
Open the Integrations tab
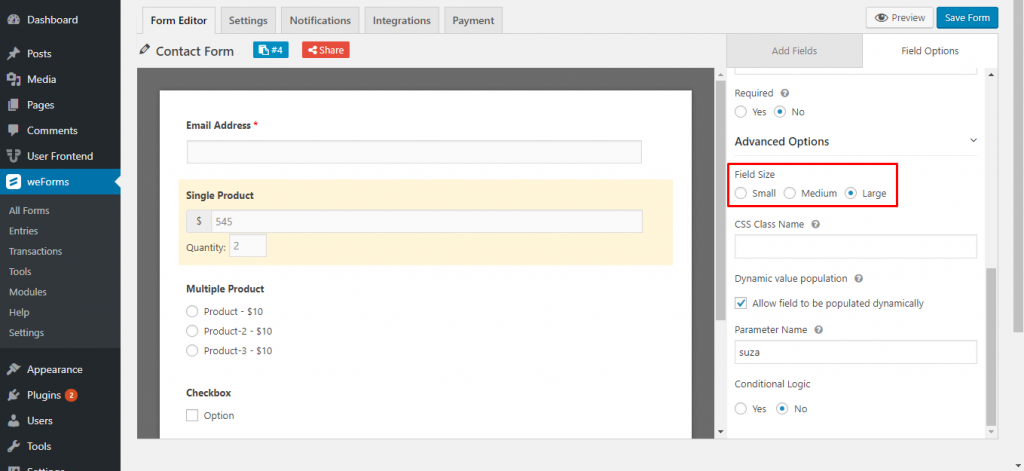coord(402,20)
